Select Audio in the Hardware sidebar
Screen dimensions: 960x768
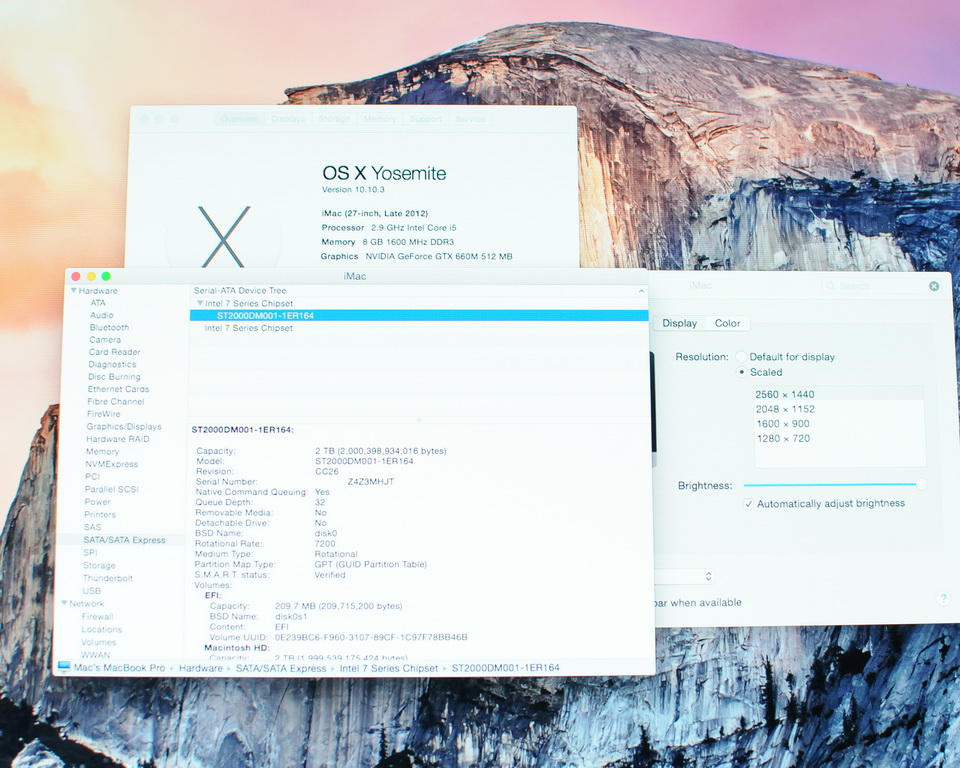pos(102,315)
